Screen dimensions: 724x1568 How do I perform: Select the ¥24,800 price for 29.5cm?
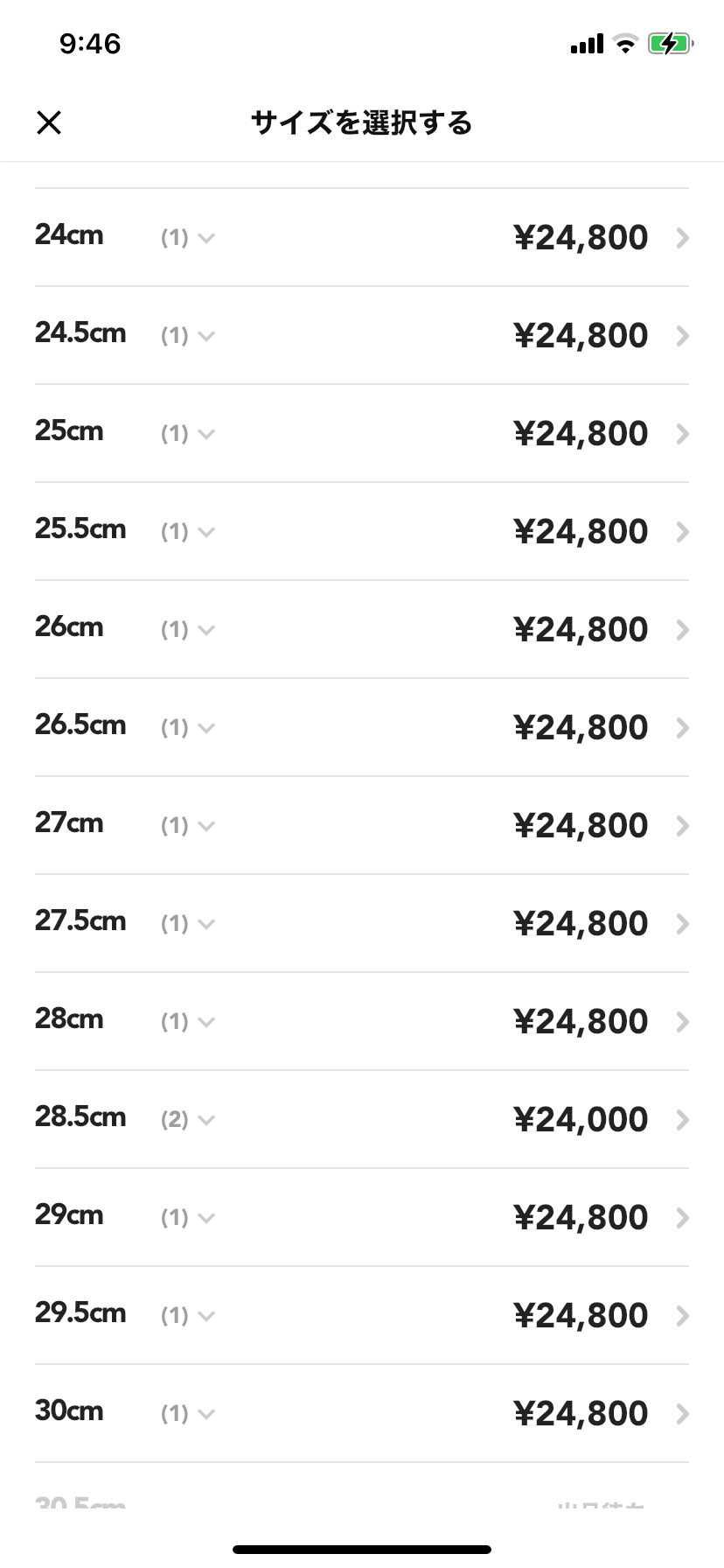pos(581,1315)
